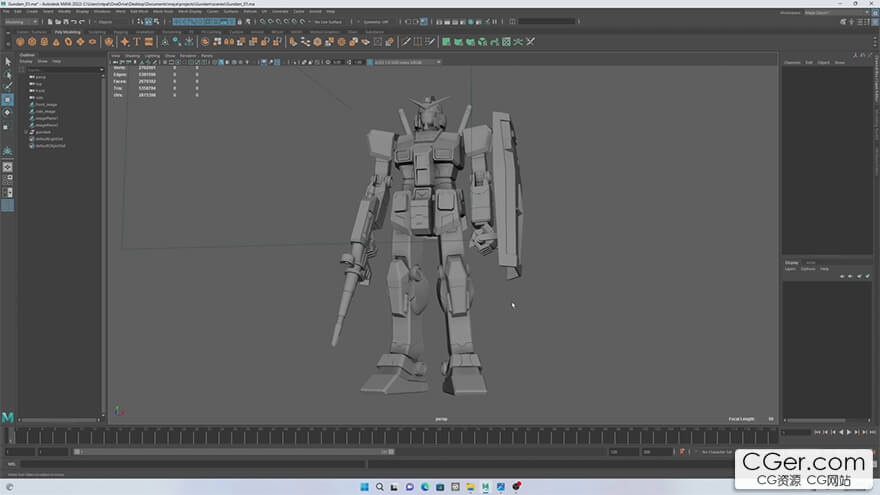880x495 pixels.
Task: Open the File menu
Action: click(6, 11)
